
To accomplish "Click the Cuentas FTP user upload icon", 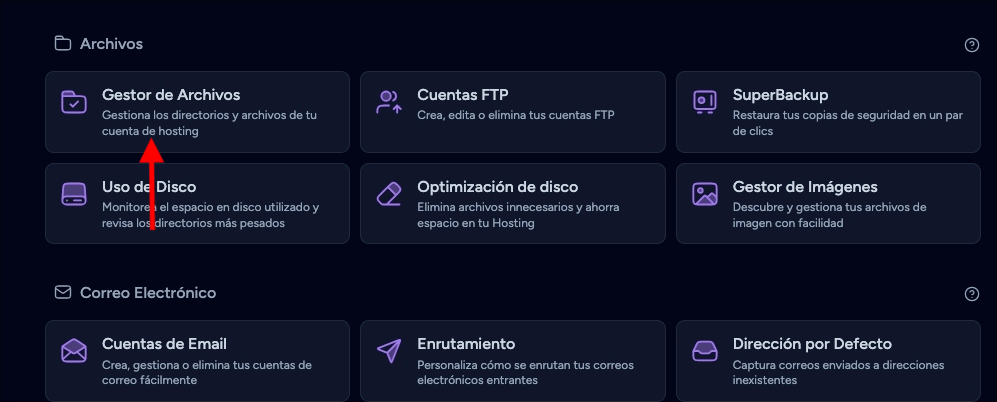I will tap(389, 102).
